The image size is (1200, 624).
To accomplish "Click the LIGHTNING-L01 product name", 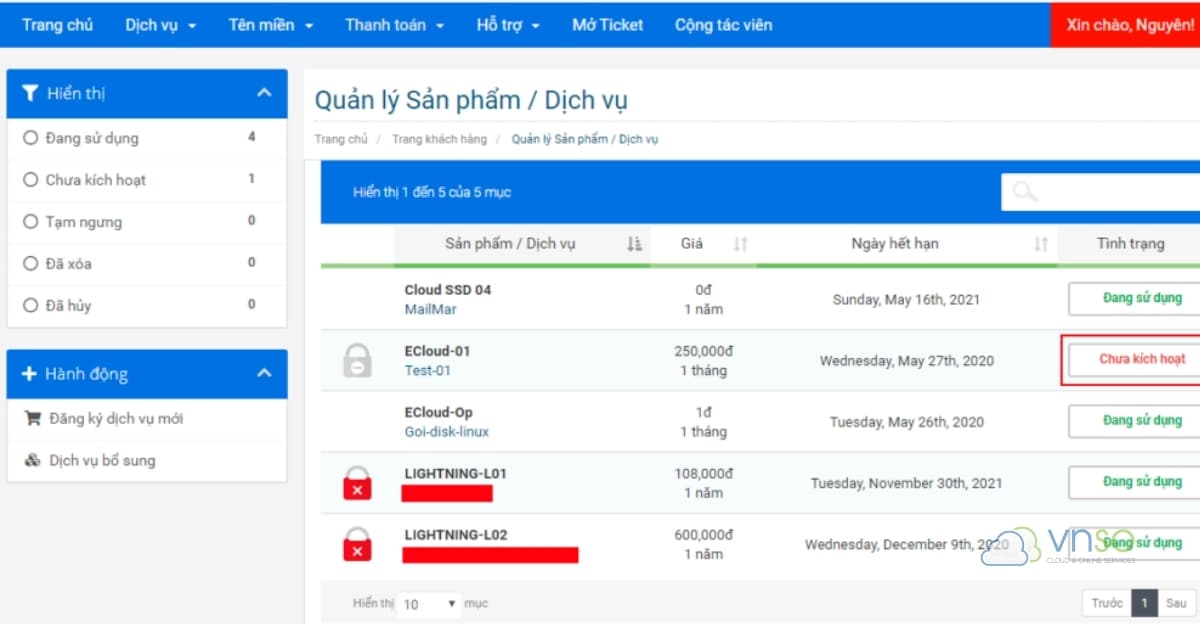I will [x=455, y=473].
